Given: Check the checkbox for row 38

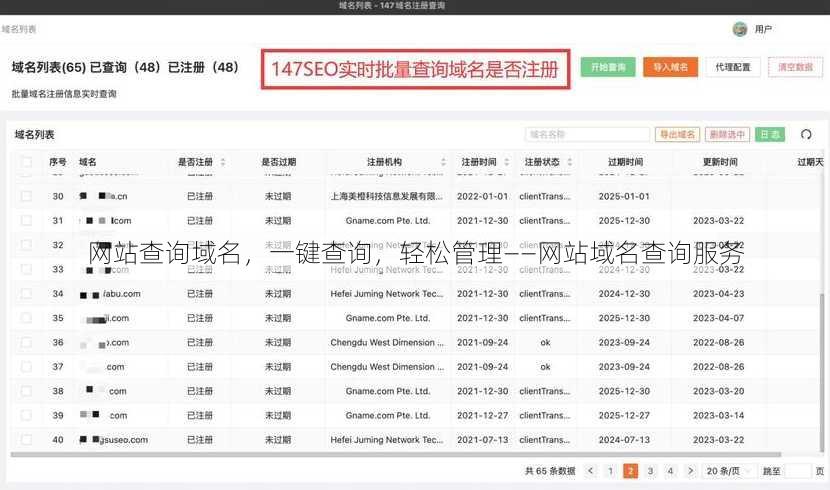Looking at the screenshot, I should 26,391.
